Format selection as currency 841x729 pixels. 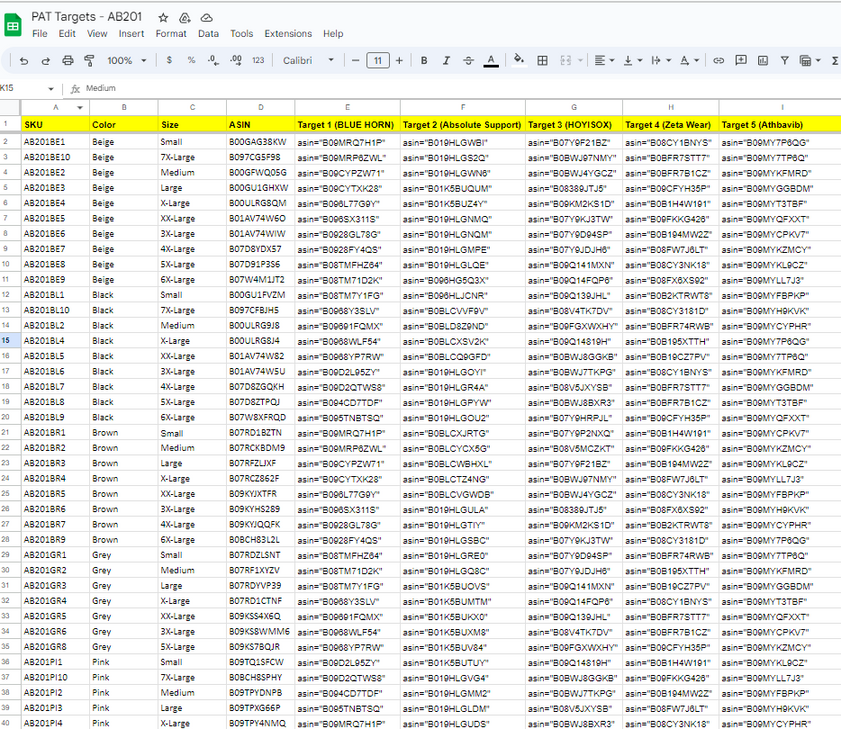169,61
